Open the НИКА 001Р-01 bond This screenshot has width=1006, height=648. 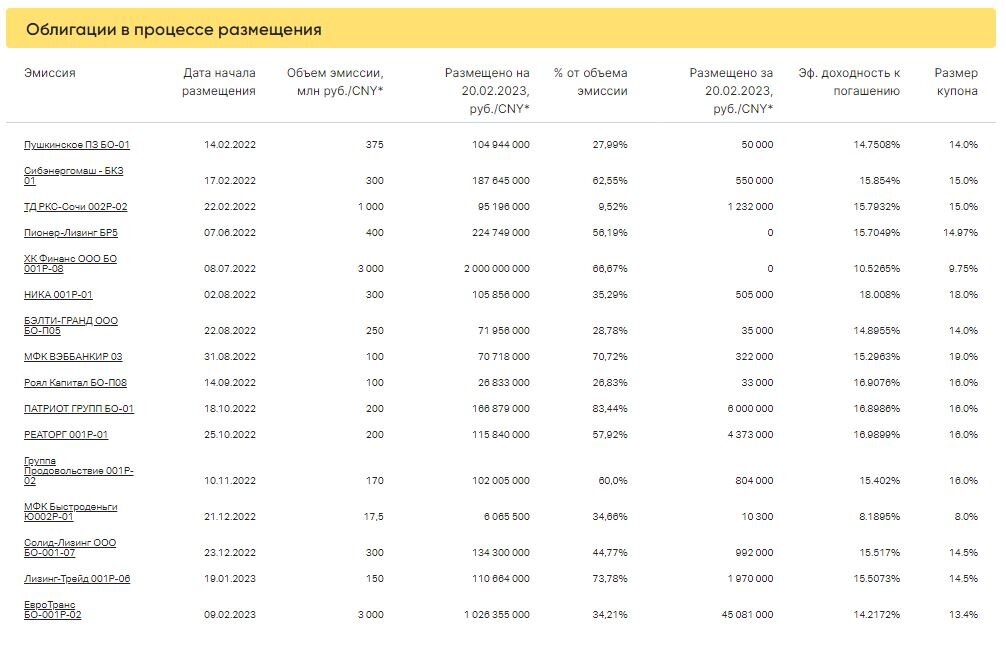pos(58,295)
